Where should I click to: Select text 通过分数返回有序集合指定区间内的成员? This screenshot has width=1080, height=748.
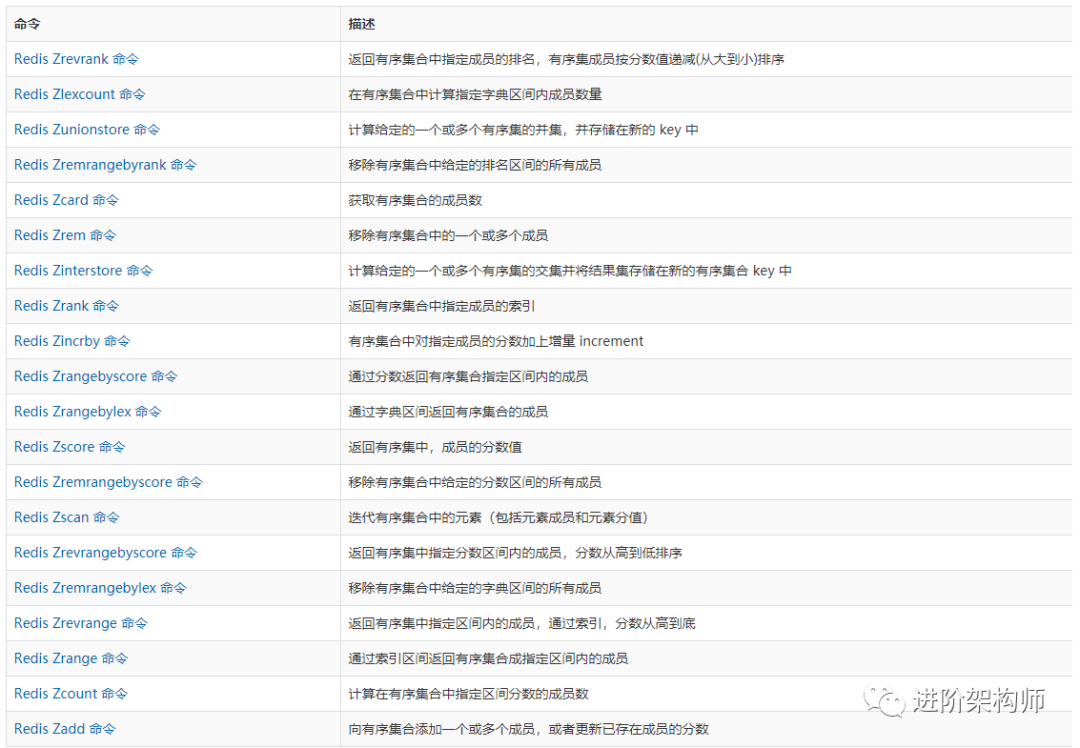[x=468, y=376]
